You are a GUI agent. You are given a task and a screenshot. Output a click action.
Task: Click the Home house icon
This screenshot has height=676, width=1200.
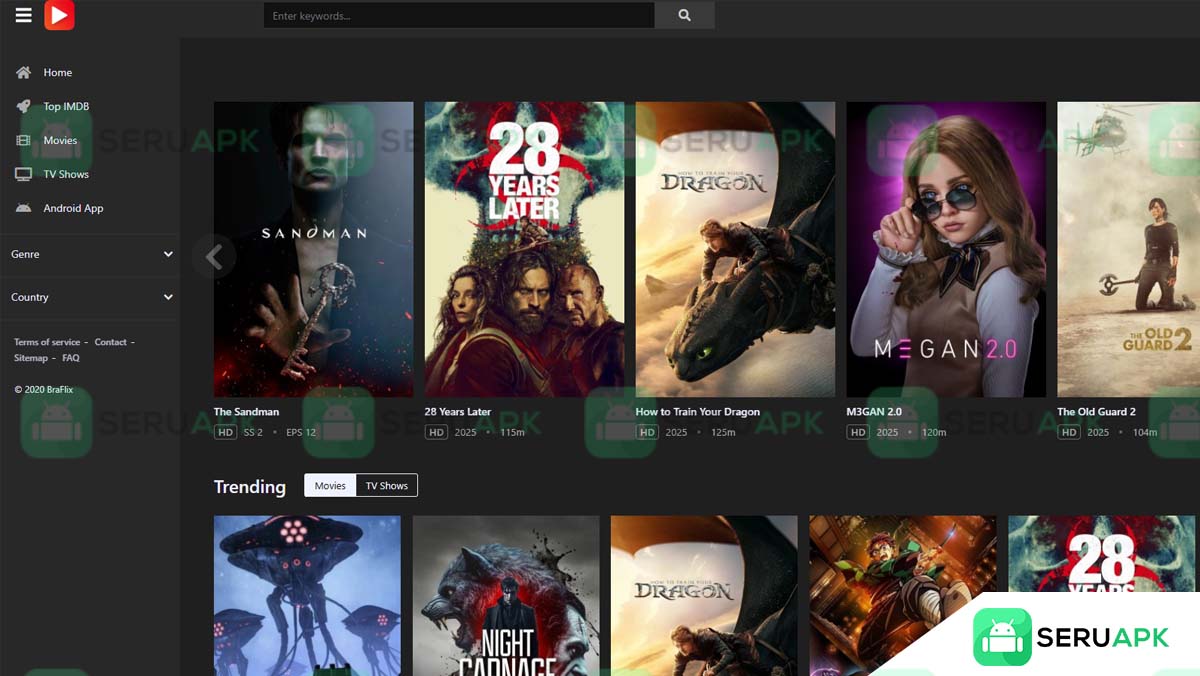(x=23, y=72)
